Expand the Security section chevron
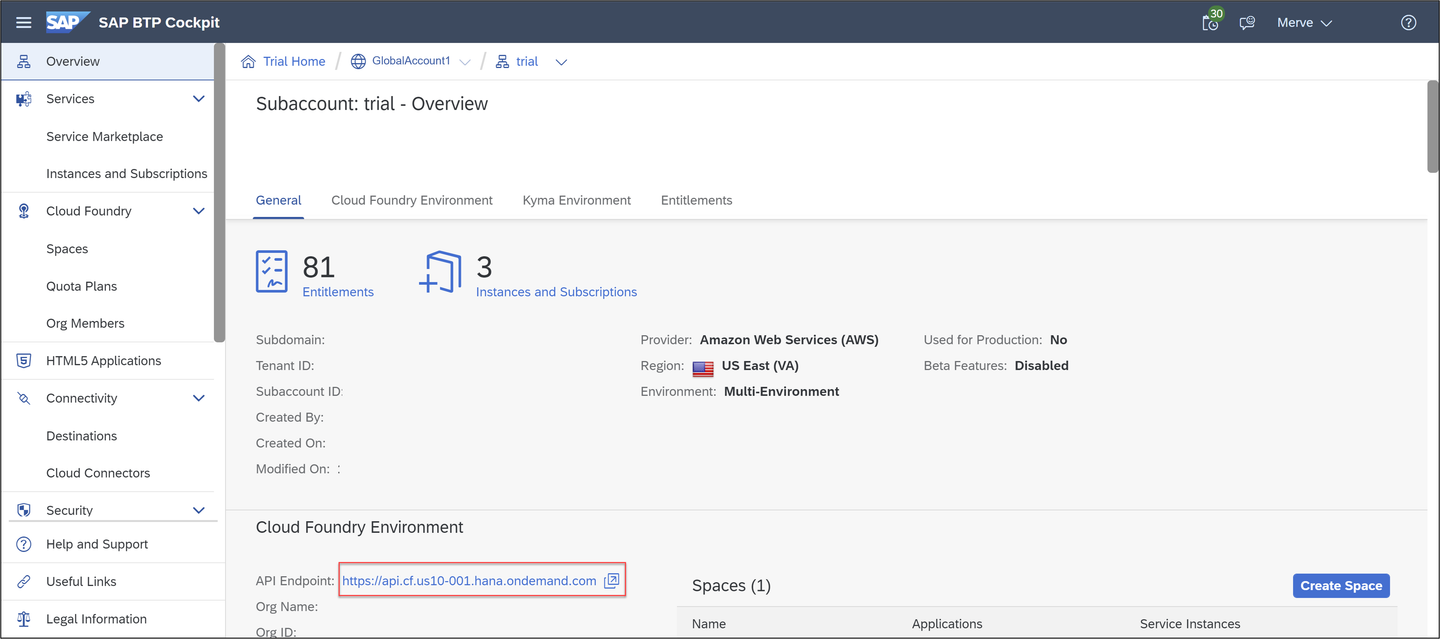Viewport: 1440px width, 639px height. (198, 510)
